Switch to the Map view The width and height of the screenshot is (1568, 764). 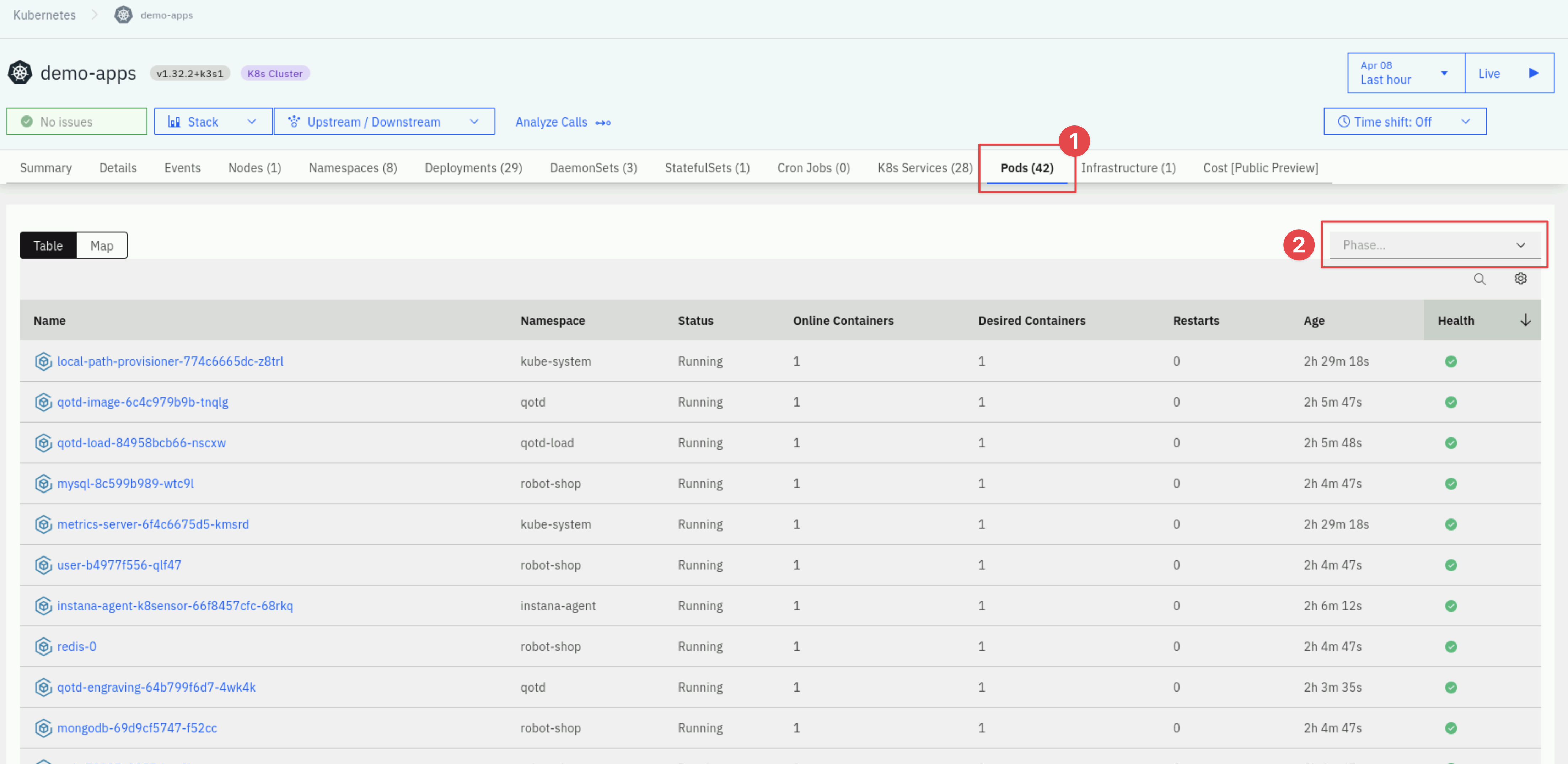click(102, 245)
